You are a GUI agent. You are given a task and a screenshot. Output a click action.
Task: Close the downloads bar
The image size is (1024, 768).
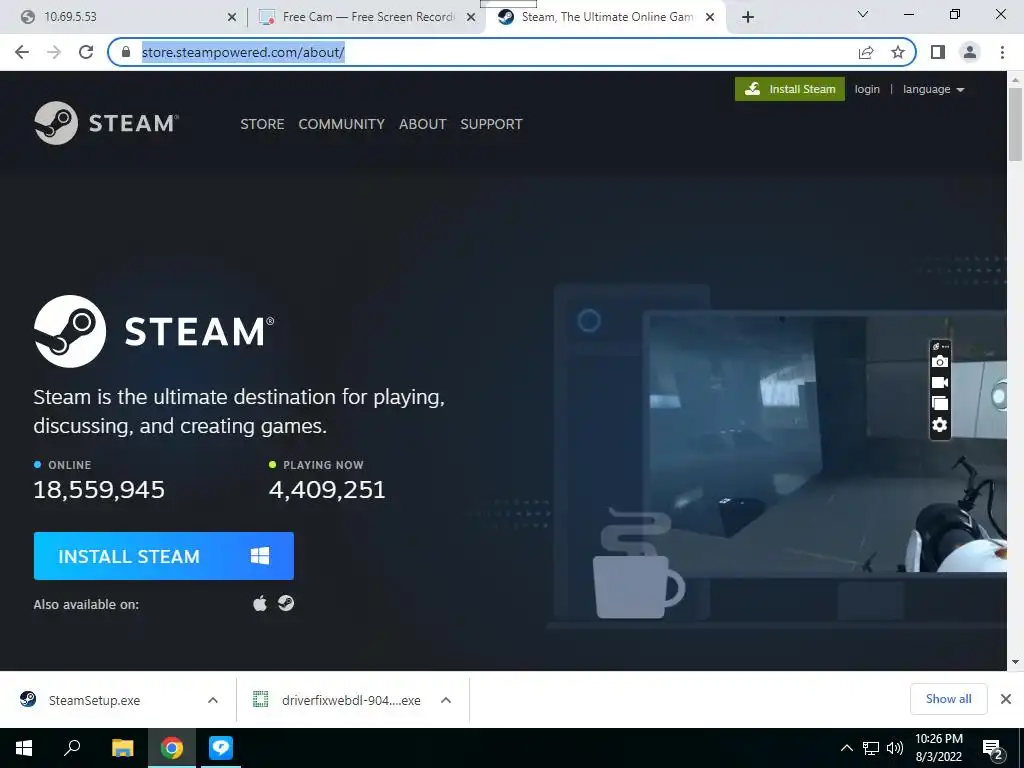[1006, 699]
